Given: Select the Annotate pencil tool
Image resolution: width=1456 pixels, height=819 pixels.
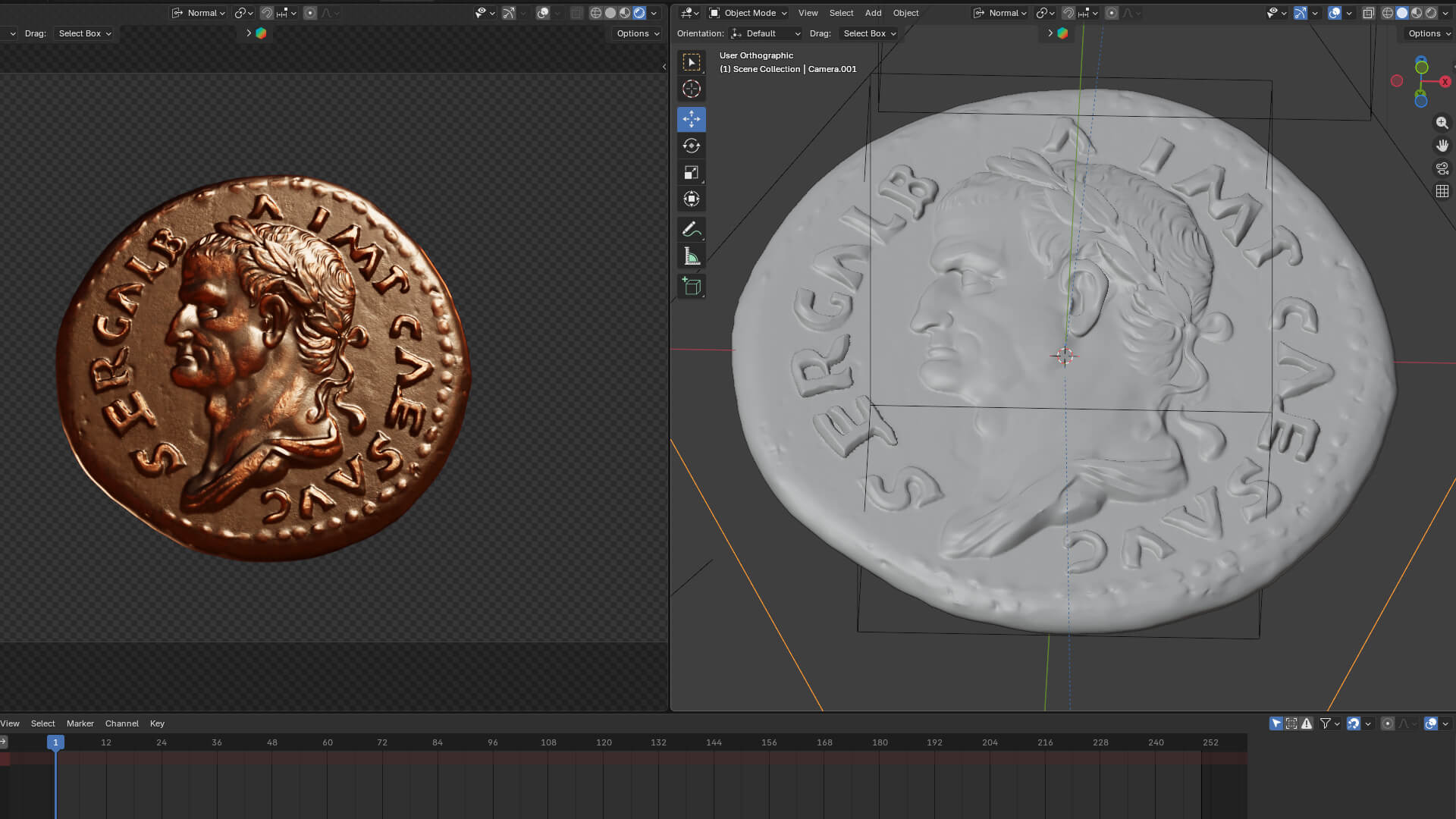Looking at the screenshot, I should click(x=691, y=229).
